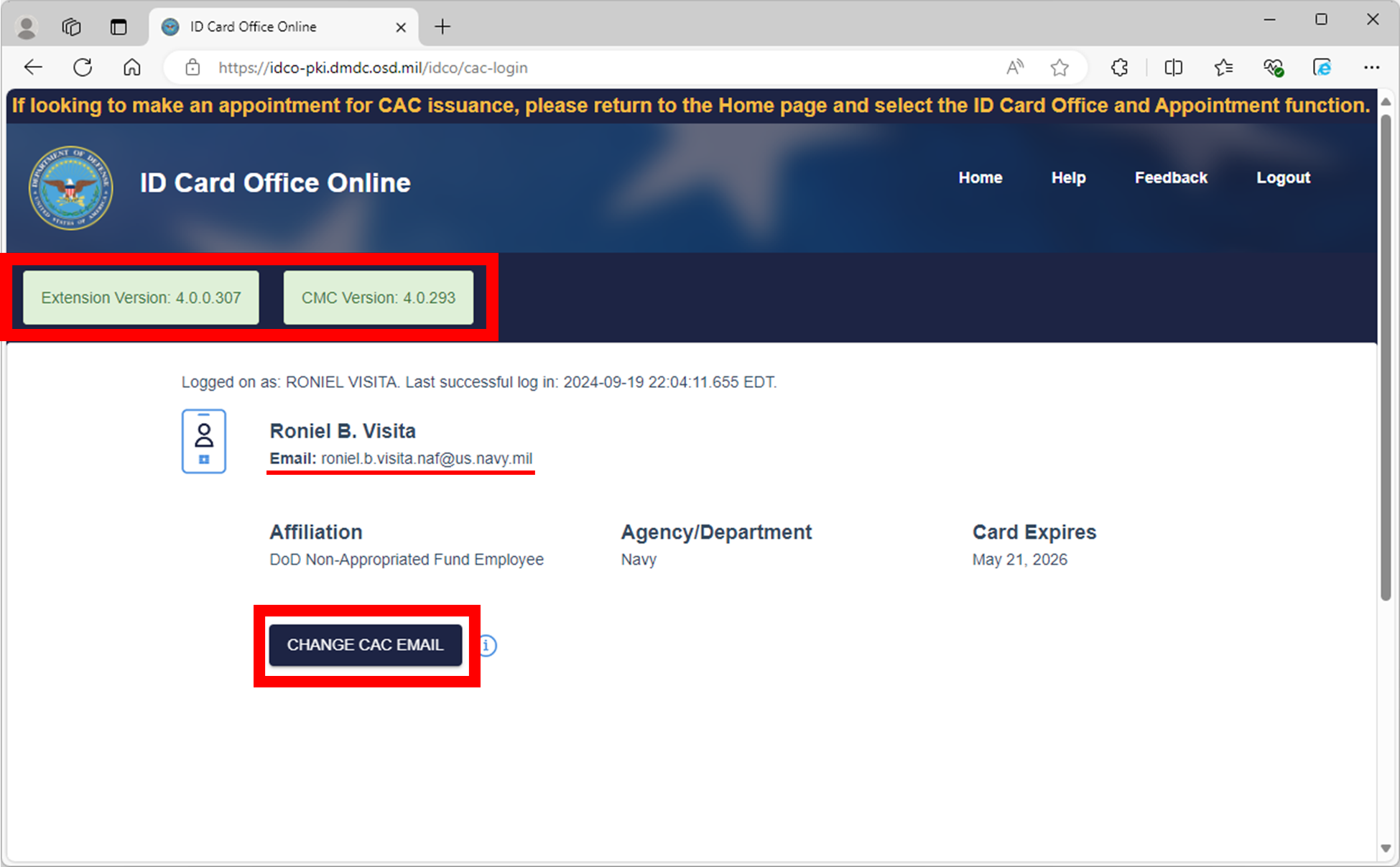The width and height of the screenshot is (1400, 867).
Task: Open the Feedback menu item
Action: 1170,177
